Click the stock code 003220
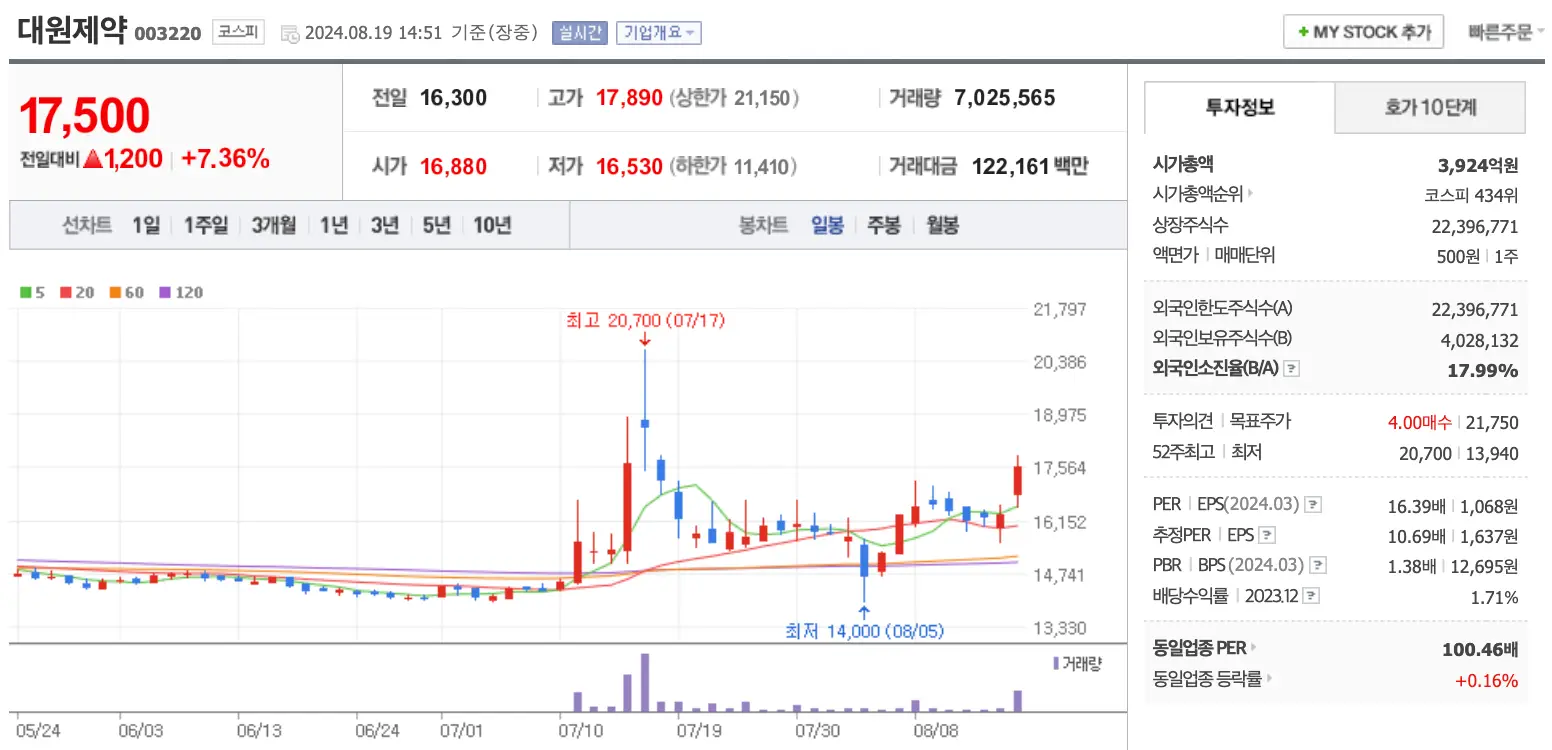 point(167,34)
